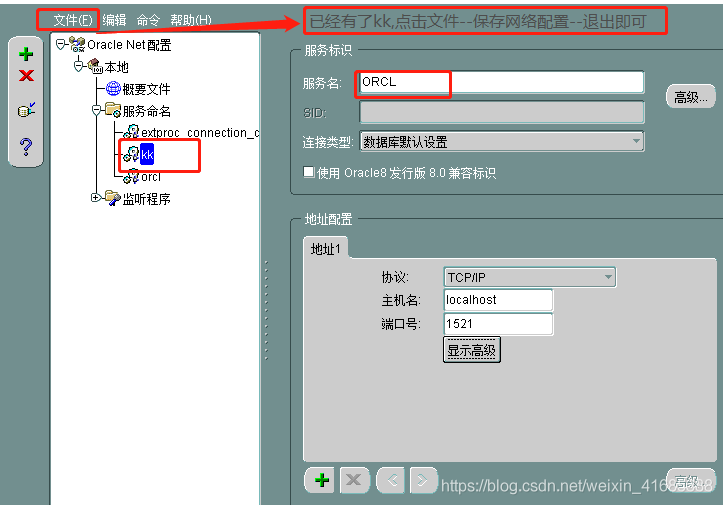Image resolution: width=723 pixels, height=505 pixels.
Task: Select the Oracle Net 配置 root item label
Action: tap(129, 45)
